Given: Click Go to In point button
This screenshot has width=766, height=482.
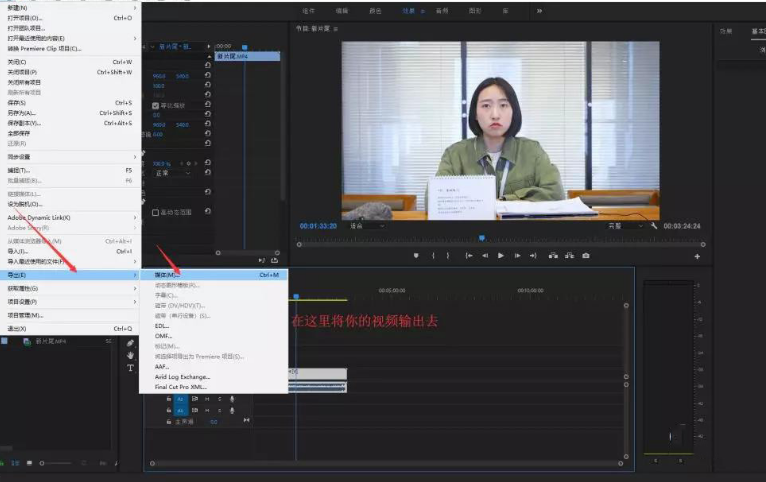Looking at the screenshot, I should pos(468,255).
